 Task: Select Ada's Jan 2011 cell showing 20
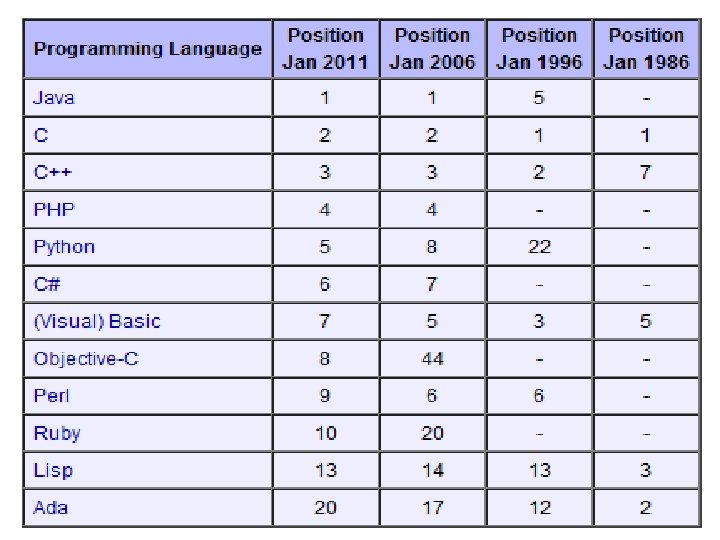(326, 508)
